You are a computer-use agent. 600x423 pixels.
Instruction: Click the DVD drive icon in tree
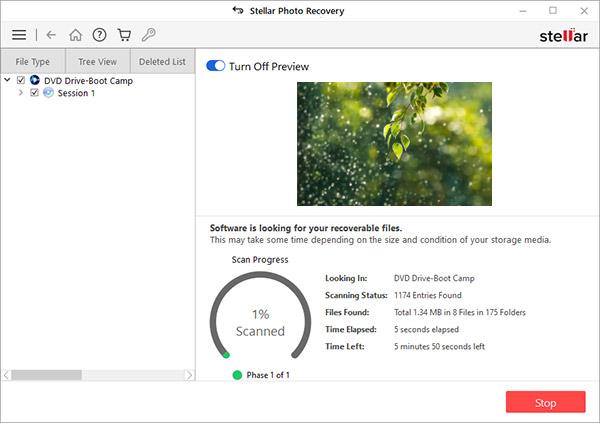pos(35,80)
